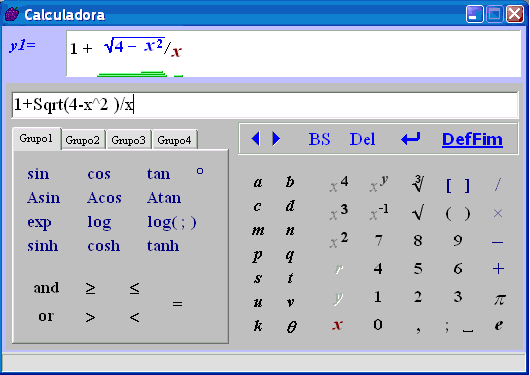Move cursor left with the left arrow
The image size is (530, 375).
(x=256, y=139)
